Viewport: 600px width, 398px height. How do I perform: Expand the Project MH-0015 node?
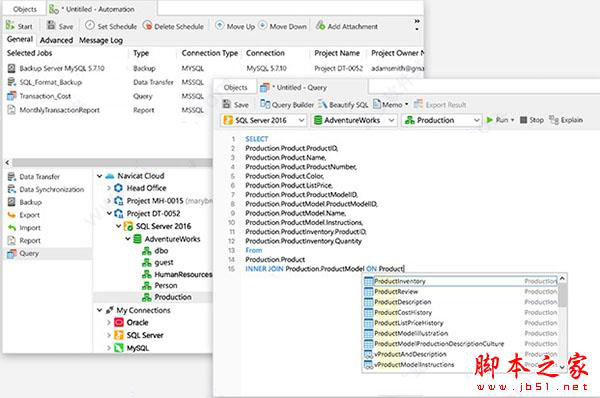[x=109, y=201]
